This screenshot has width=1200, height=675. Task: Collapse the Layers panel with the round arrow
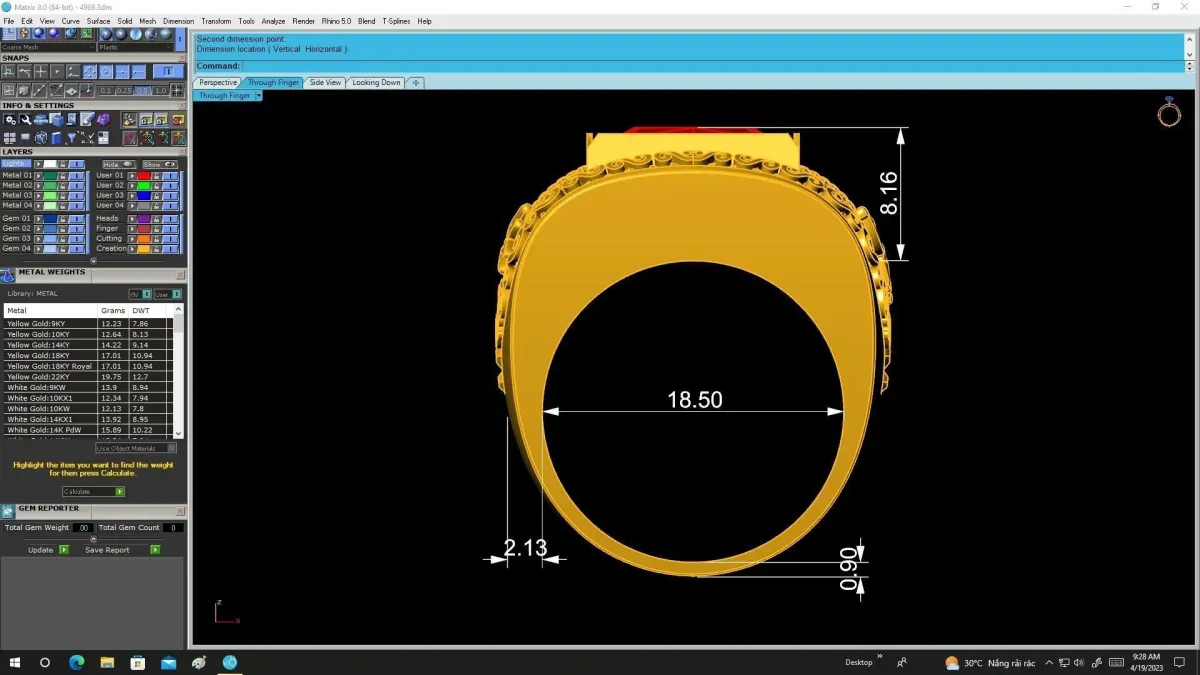94,261
